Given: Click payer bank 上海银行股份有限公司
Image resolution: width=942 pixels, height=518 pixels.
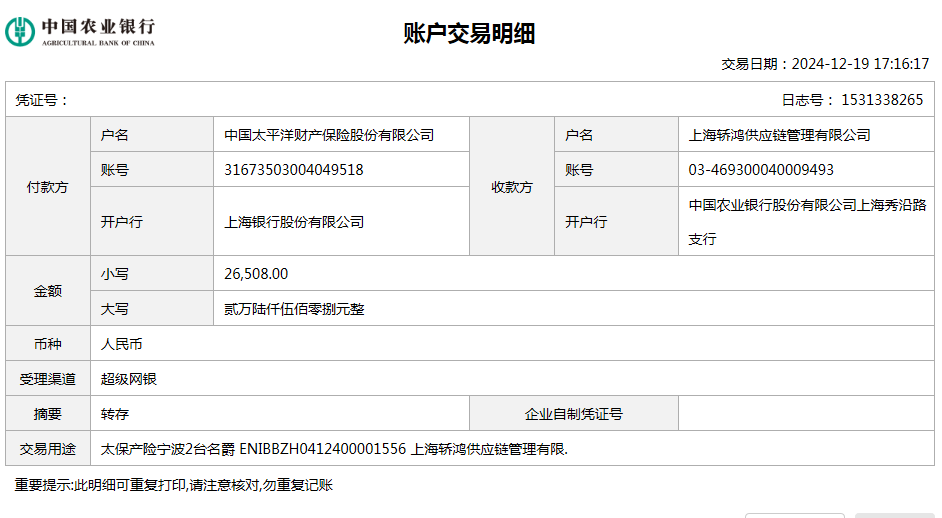Looking at the screenshot, I should click(x=294, y=222).
